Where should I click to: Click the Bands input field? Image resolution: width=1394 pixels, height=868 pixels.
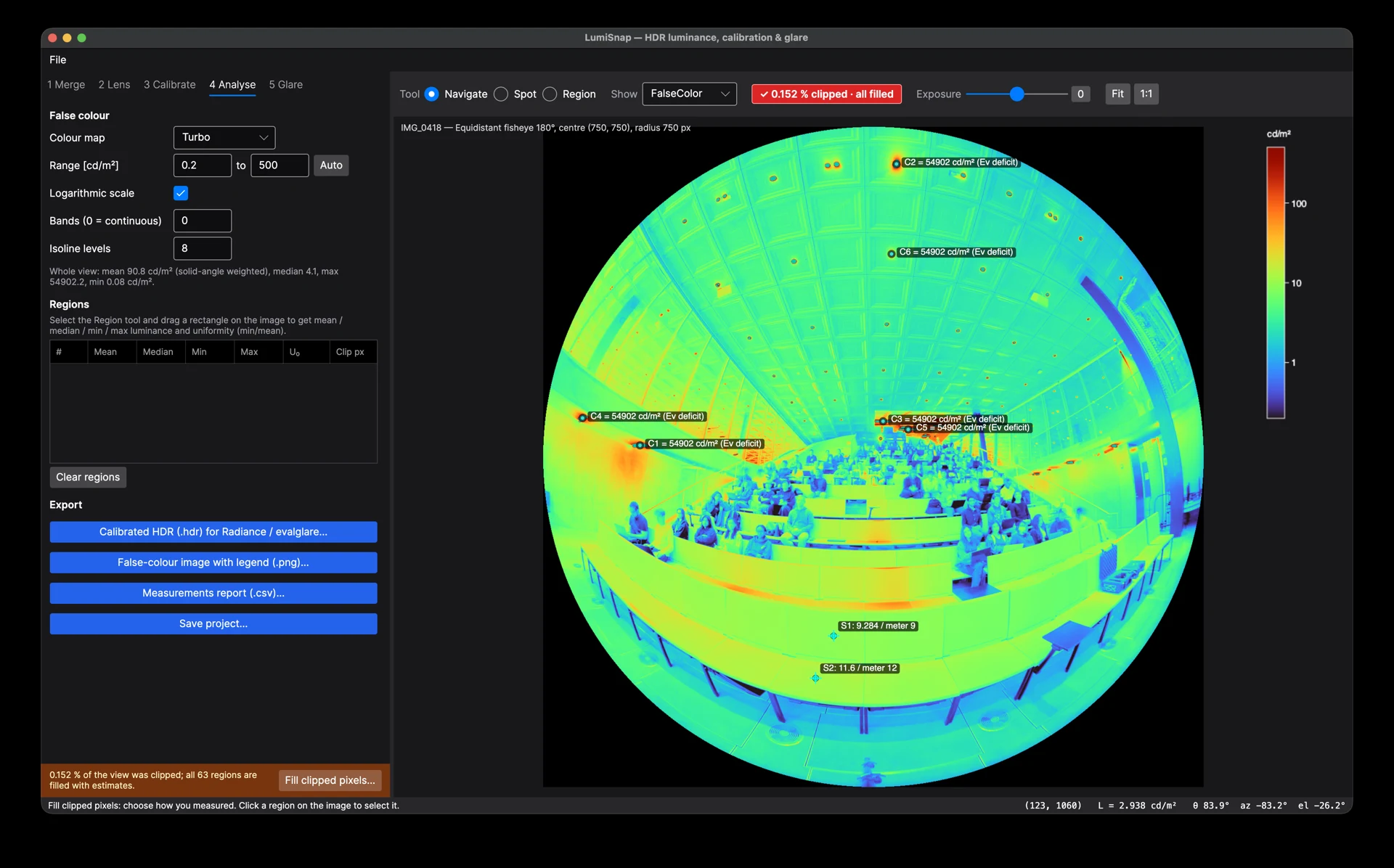coord(203,221)
